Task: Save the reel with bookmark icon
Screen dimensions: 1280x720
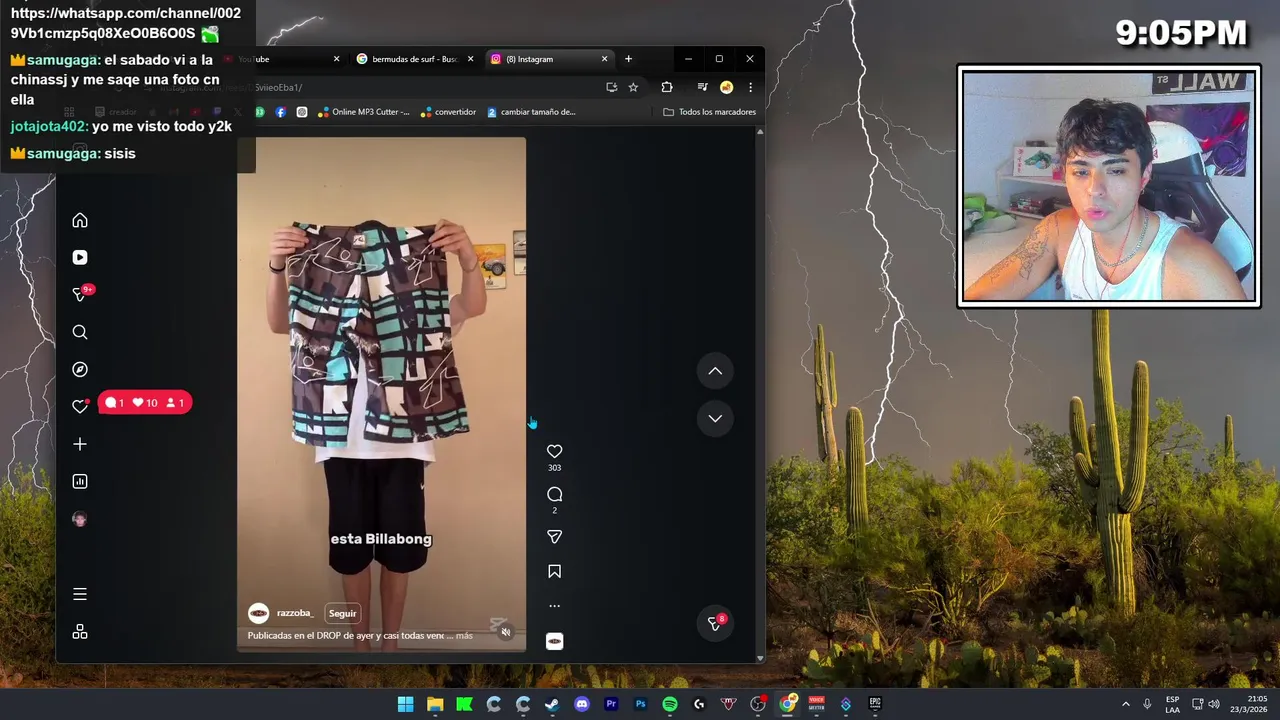Action: [x=554, y=571]
